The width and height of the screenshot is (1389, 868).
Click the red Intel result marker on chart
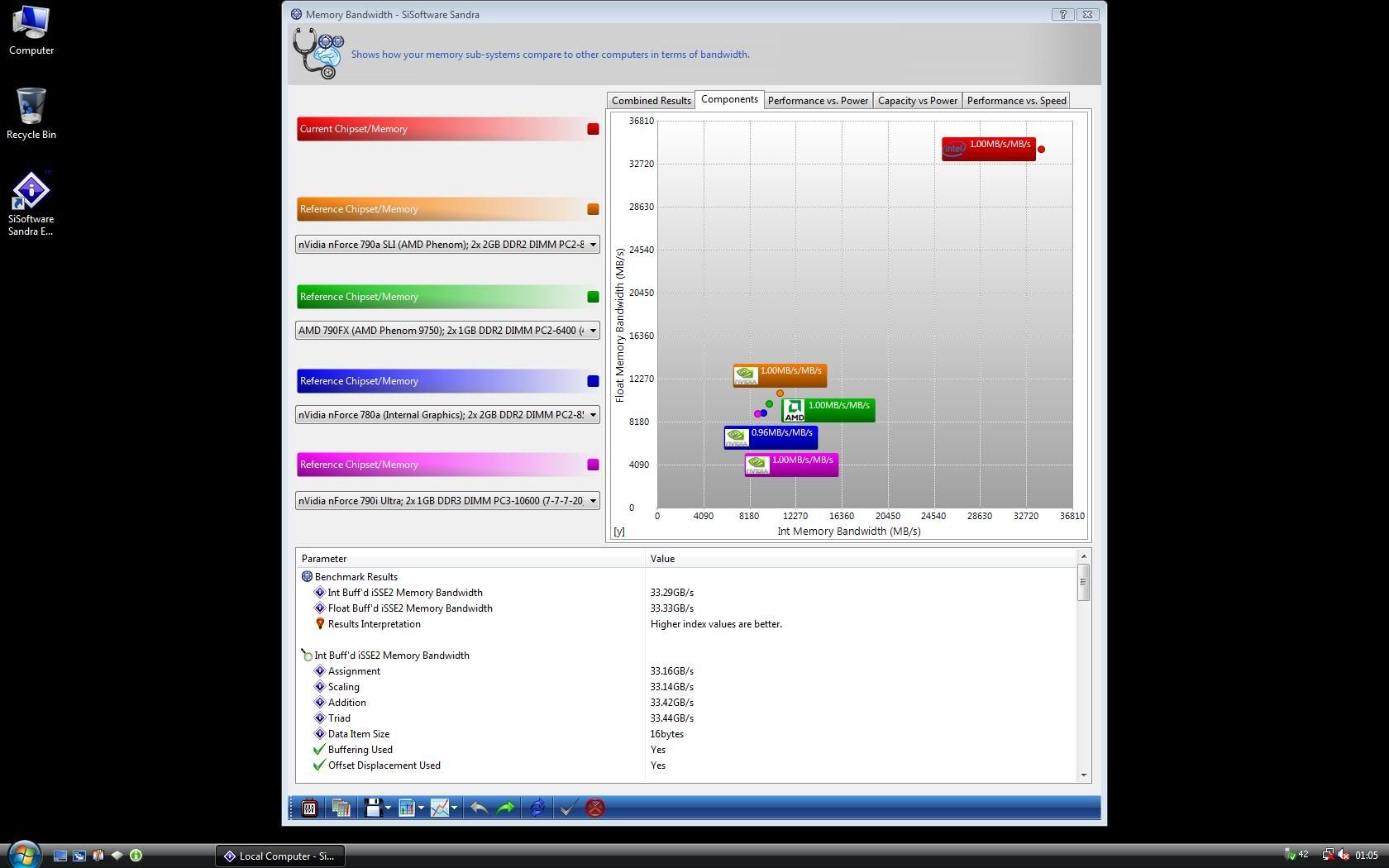coord(1041,150)
